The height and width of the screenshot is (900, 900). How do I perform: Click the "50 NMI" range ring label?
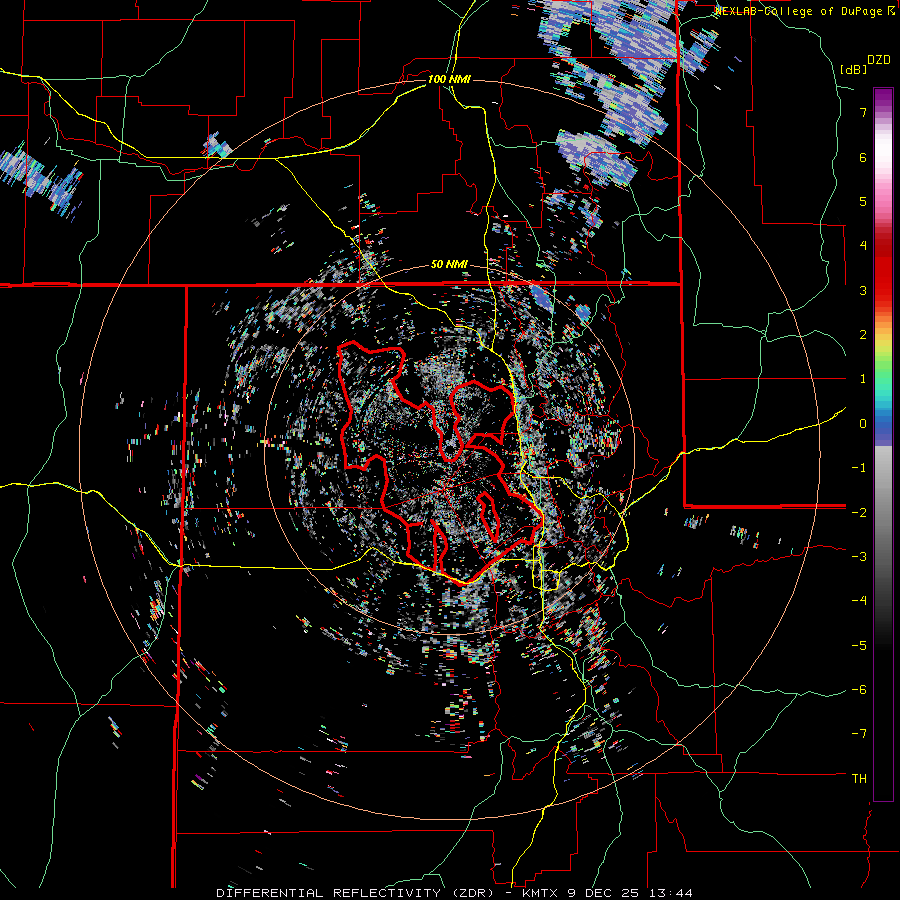[449, 265]
